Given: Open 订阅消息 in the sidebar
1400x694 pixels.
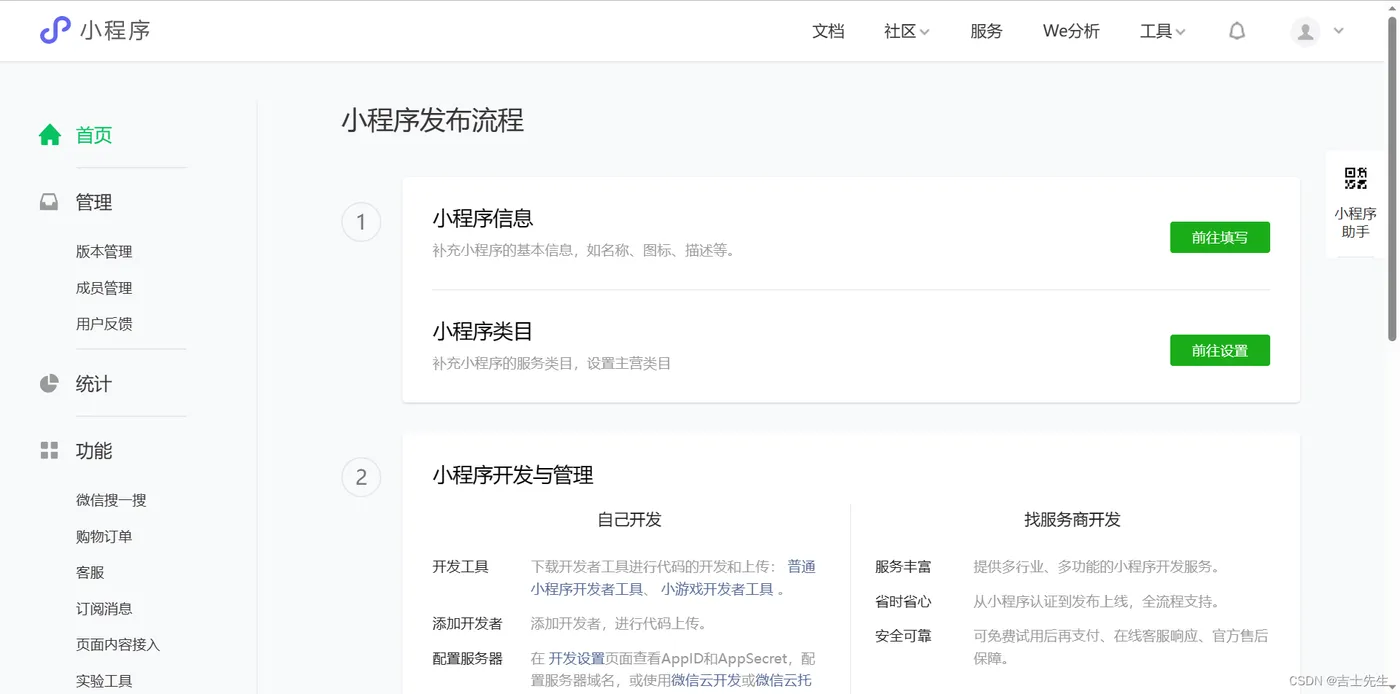Looking at the screenshot, I should coord(104,608).
